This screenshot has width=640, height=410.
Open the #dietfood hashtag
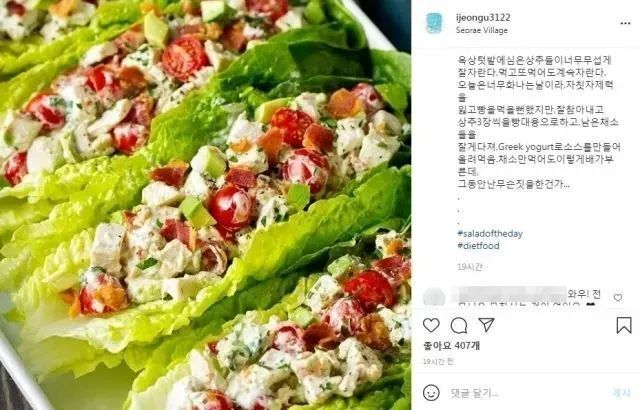point(478,246)
